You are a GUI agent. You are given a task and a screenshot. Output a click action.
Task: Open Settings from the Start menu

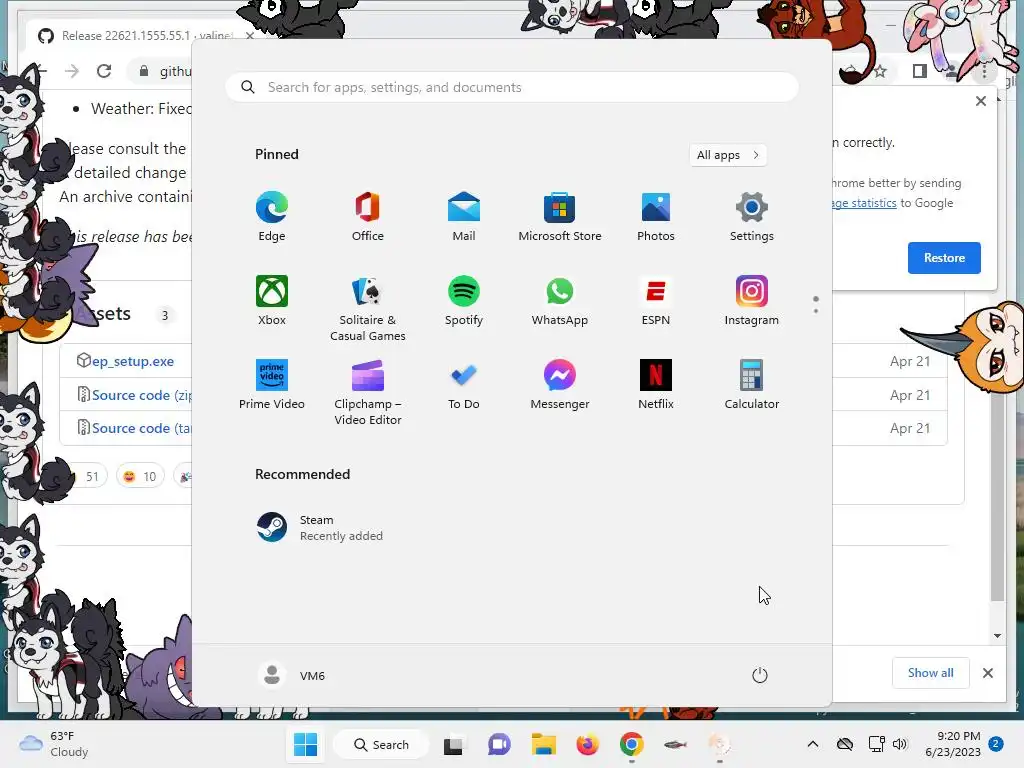tap(752, 217)
